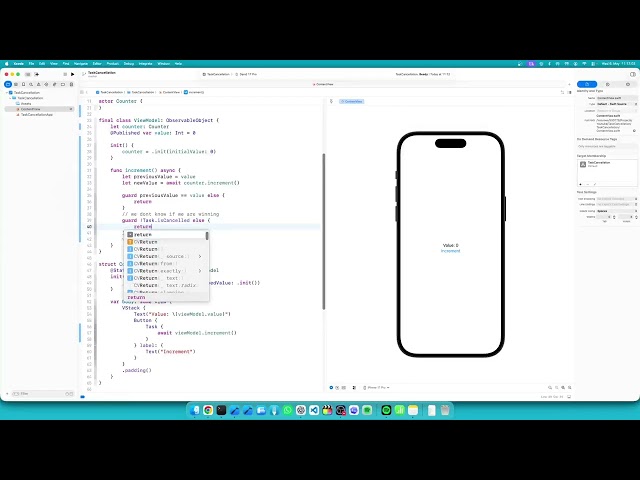Image resolution: width=640 pixels, height=480 pixels.
Task: Open the file Type dropdown in inspector
Action: (x=617, y=104)
